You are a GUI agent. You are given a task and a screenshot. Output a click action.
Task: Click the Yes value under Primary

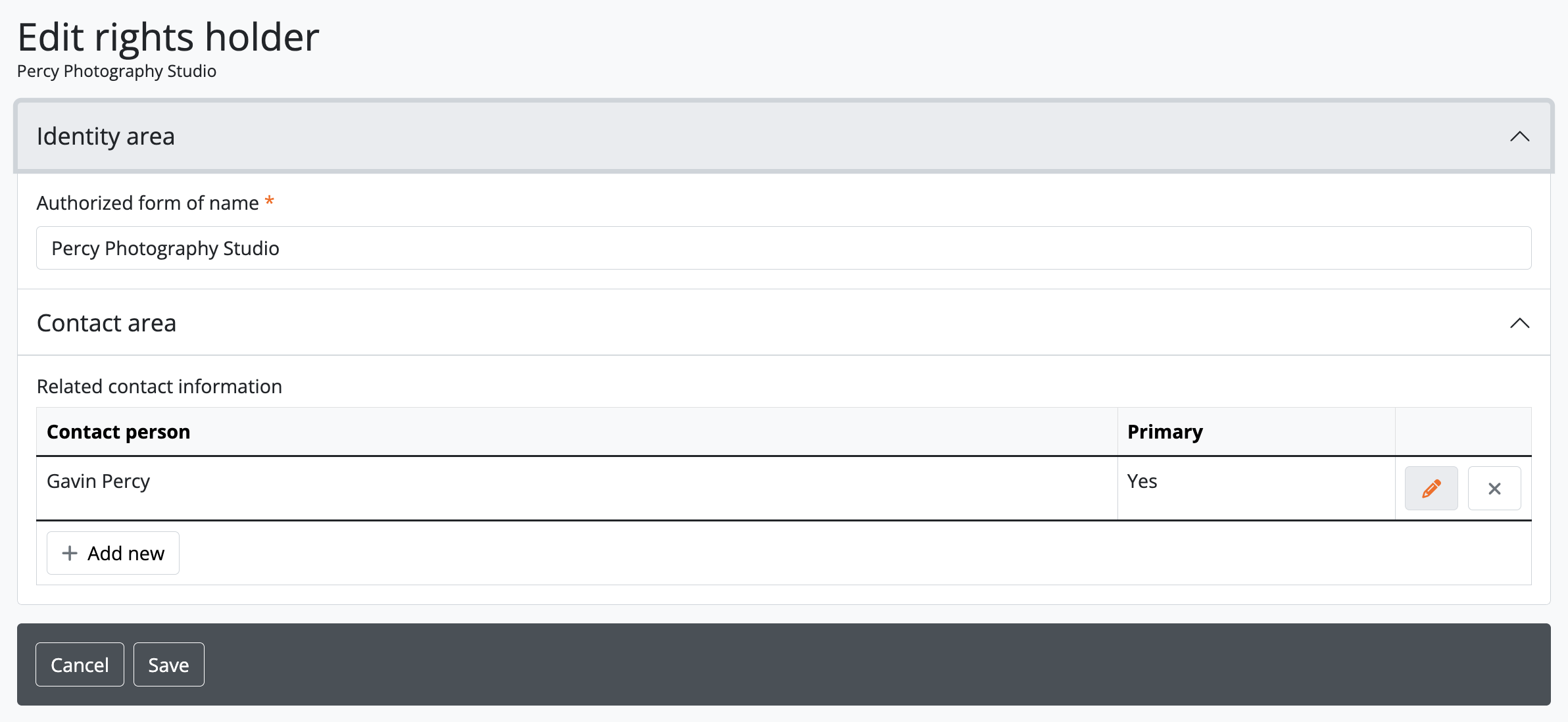pos(1142,481)
